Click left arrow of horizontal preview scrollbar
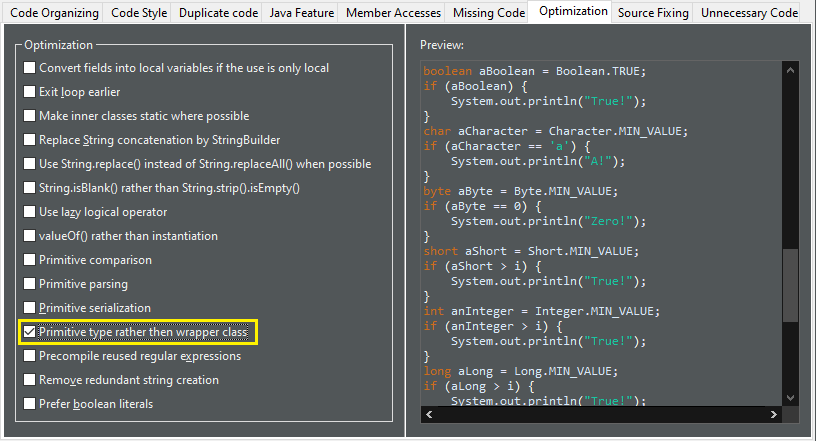 point(429,414)
